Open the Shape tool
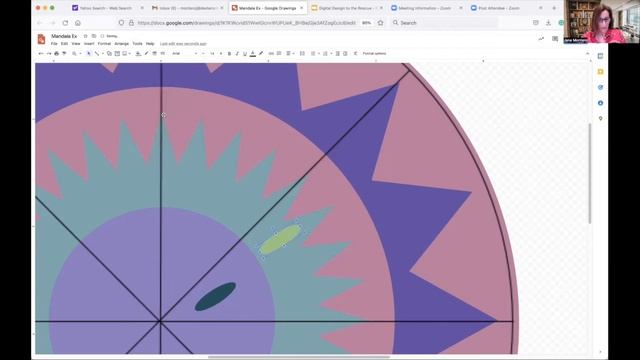Viewport: 640px width, 360px height. [109, 53]
